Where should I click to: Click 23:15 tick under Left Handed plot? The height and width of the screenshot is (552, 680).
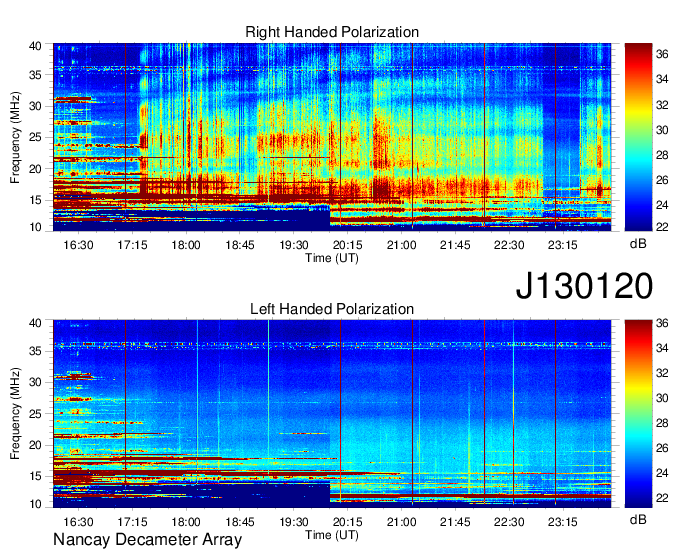pyautogui.click(x=563, y=522)
